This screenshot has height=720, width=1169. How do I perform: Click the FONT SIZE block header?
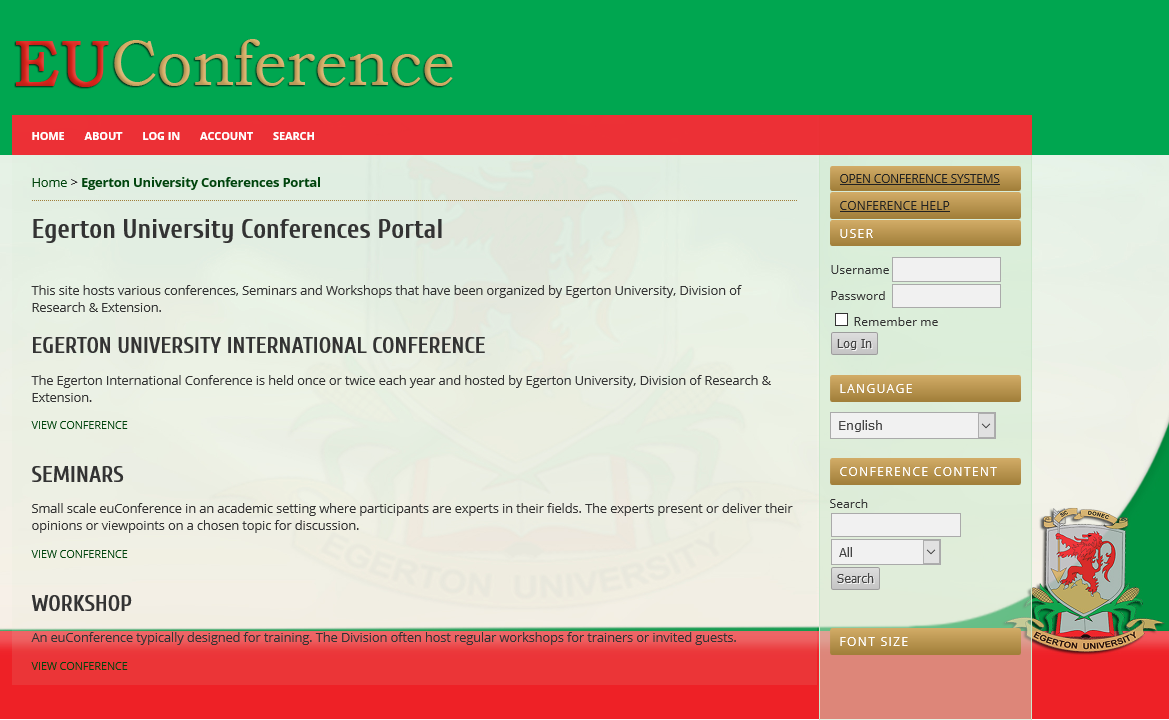coord(925,642)
